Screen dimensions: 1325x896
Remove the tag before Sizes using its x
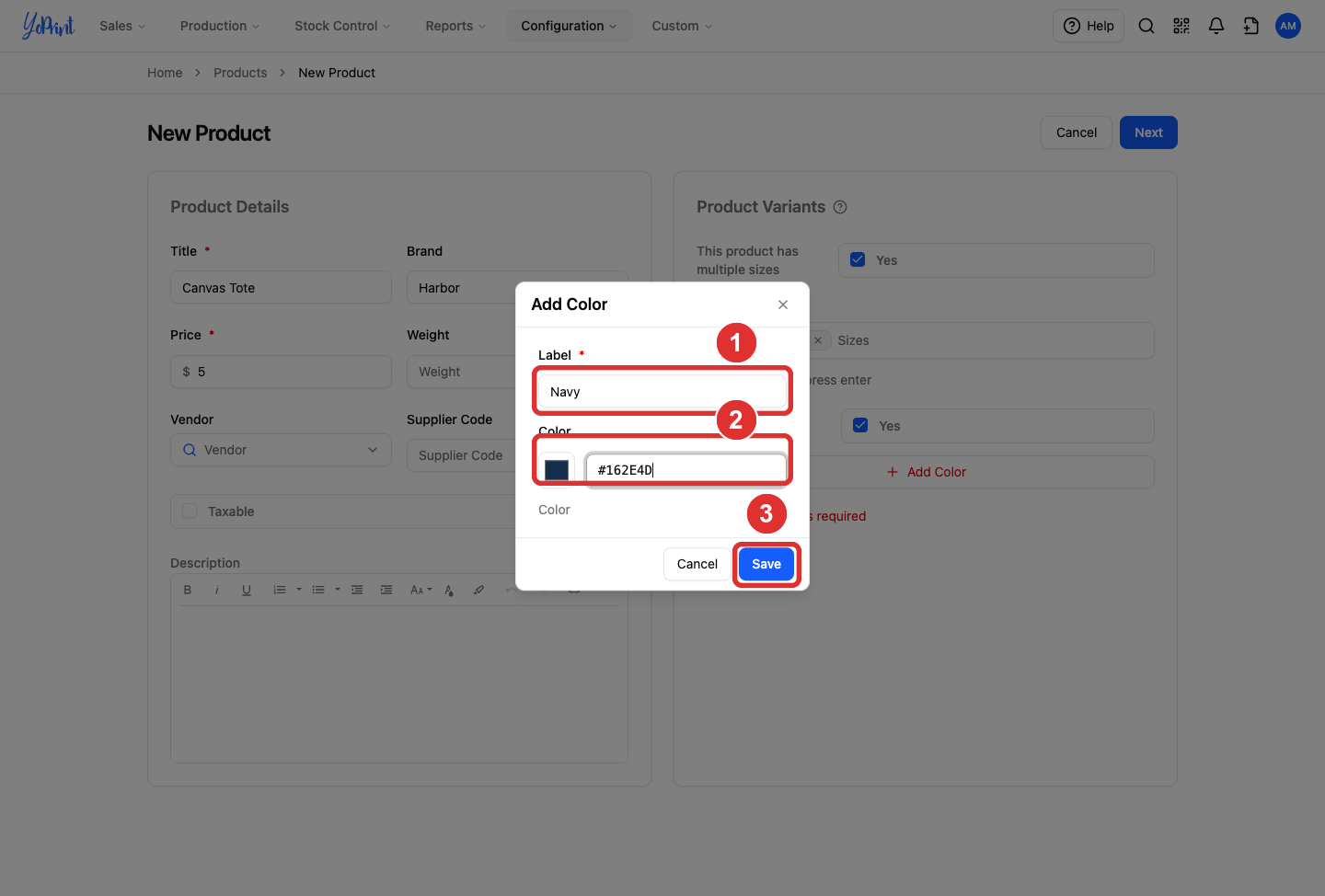[818, 340]
